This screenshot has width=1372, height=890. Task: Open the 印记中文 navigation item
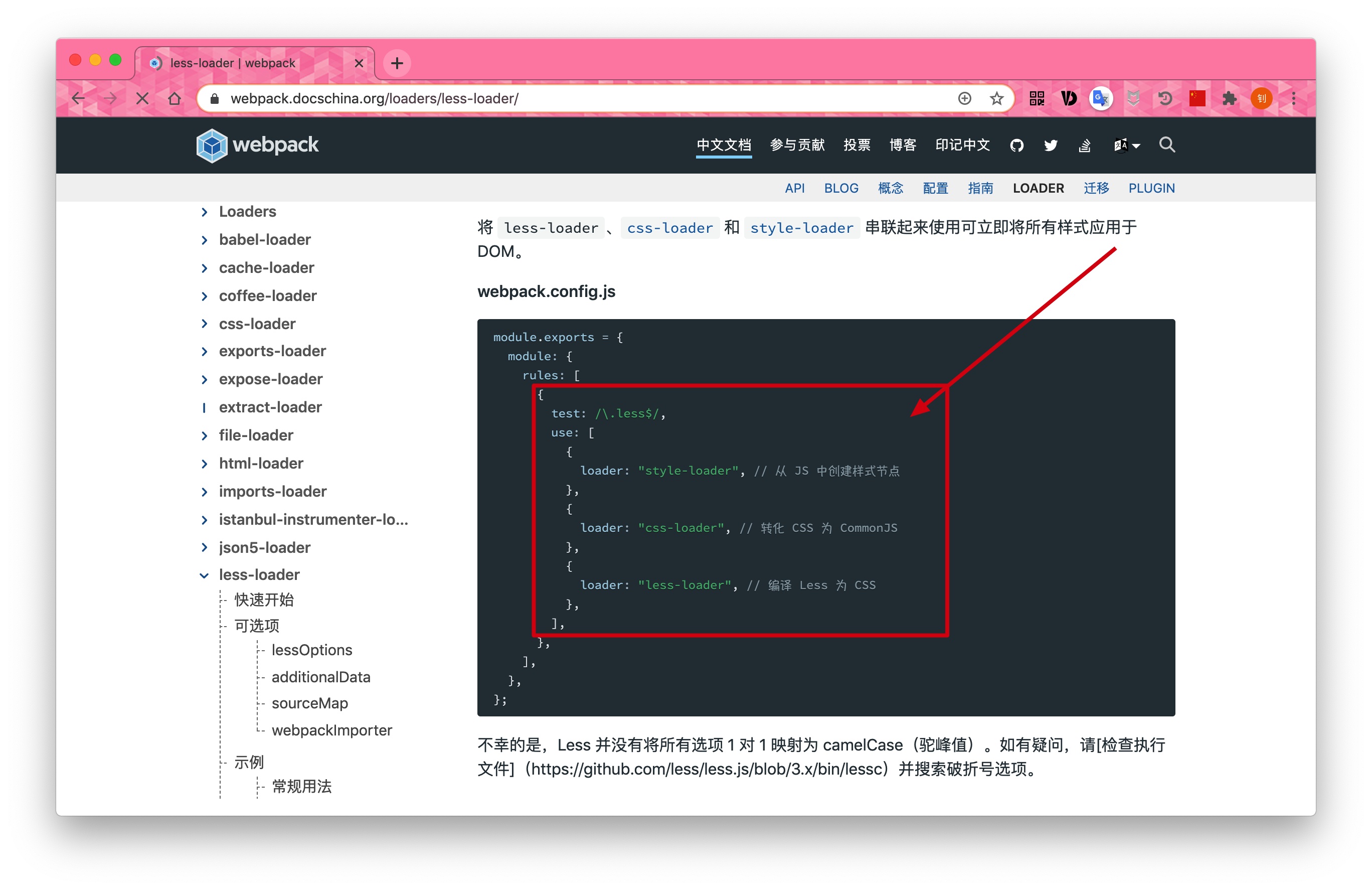coord(962,145)
